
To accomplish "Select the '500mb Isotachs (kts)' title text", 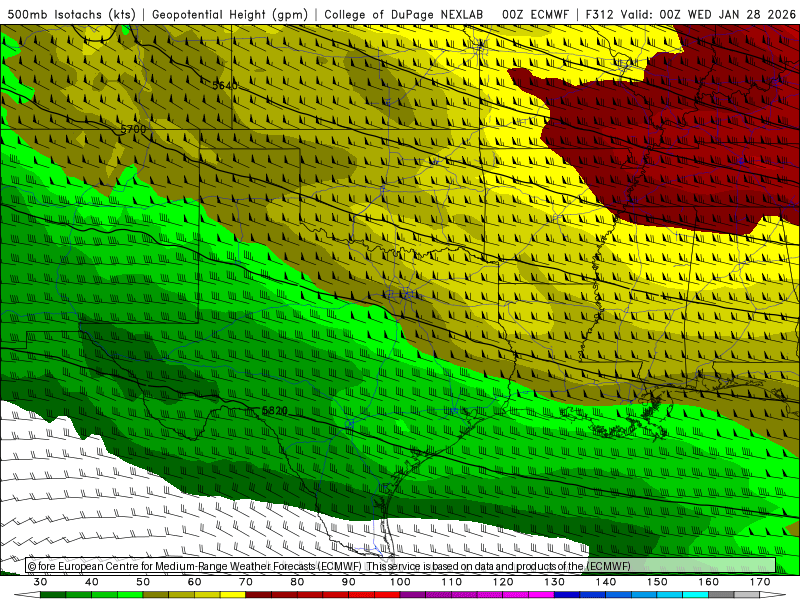I will point(71,15).
